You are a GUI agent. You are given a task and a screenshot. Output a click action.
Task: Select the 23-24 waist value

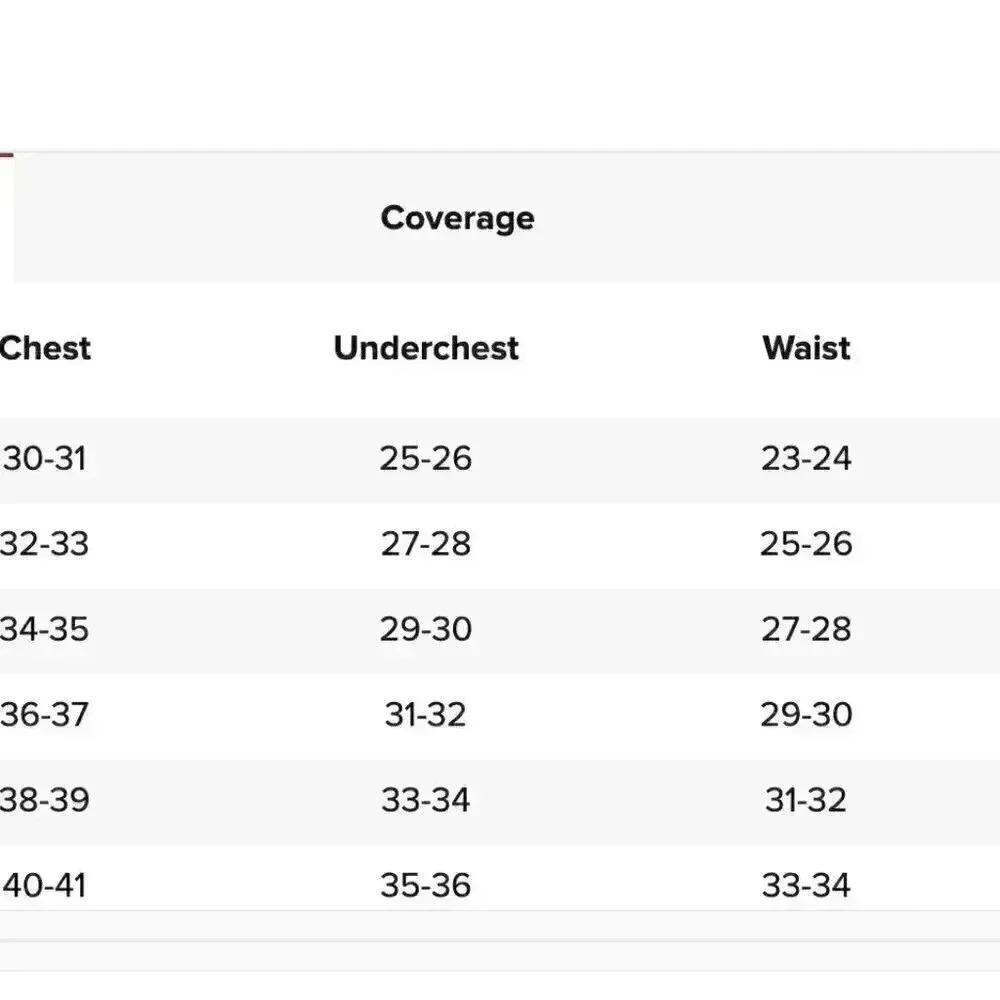(806, 459)
